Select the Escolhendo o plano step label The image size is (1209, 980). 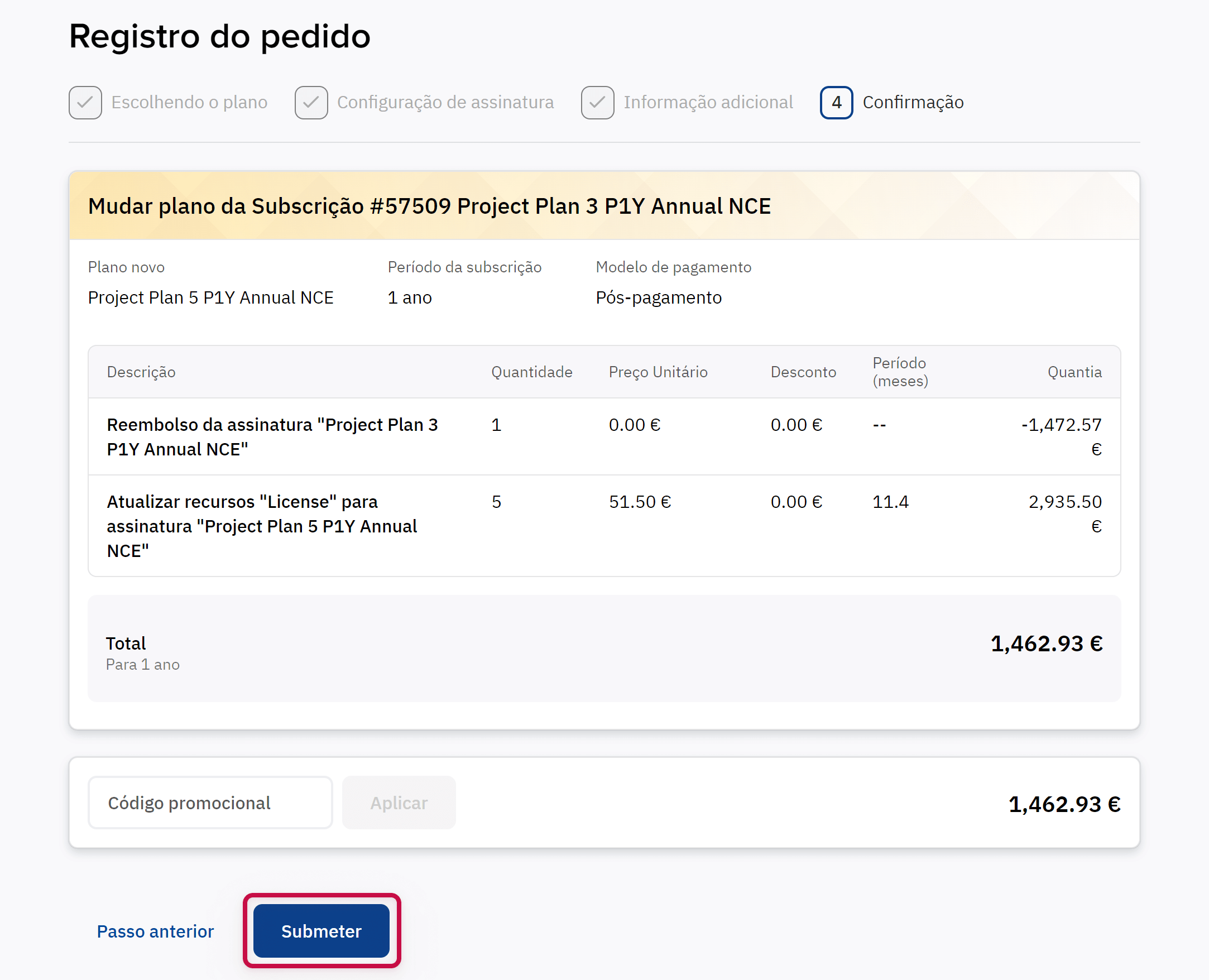(189, 102)
